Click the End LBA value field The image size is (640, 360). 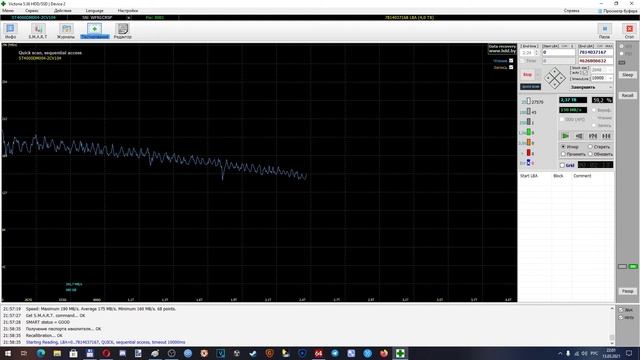pyautogui.click(x=596, y=53)
